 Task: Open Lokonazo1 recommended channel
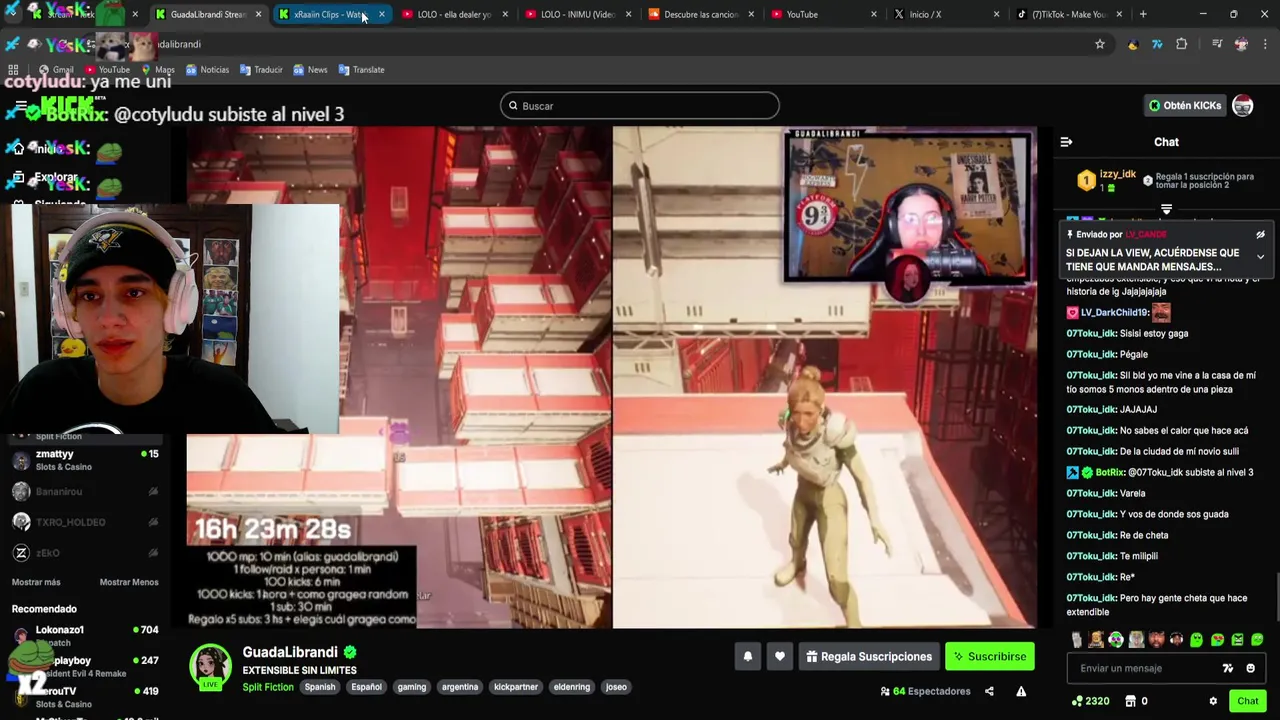point(85,635)
